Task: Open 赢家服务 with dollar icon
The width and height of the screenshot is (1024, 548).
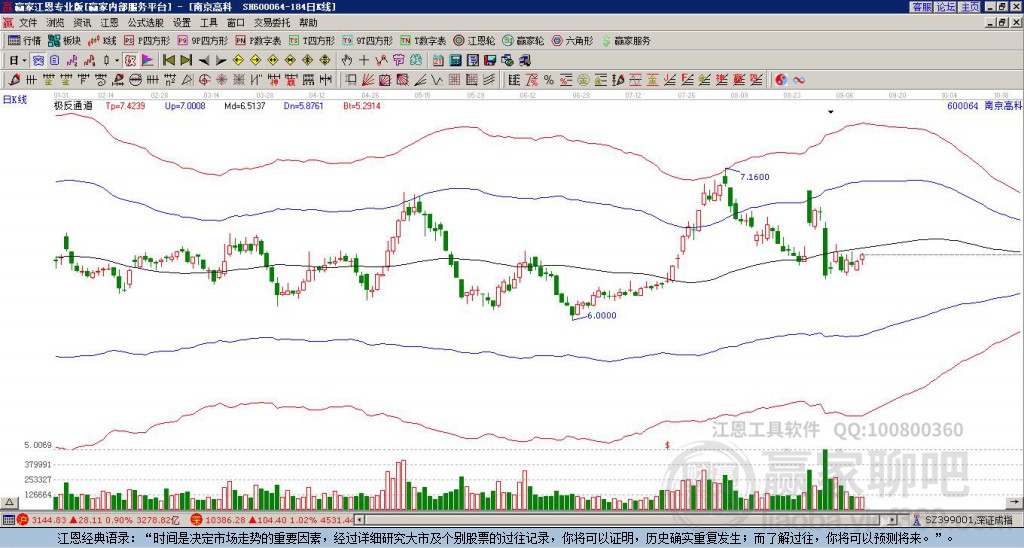Action: [626, 40]
